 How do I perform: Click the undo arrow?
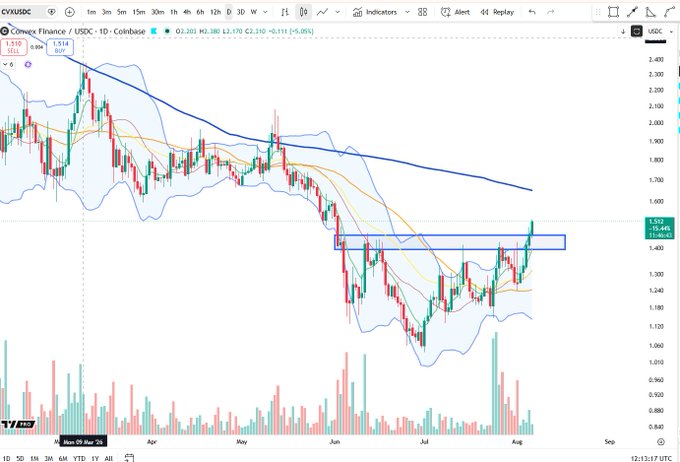tap(532, 12)
